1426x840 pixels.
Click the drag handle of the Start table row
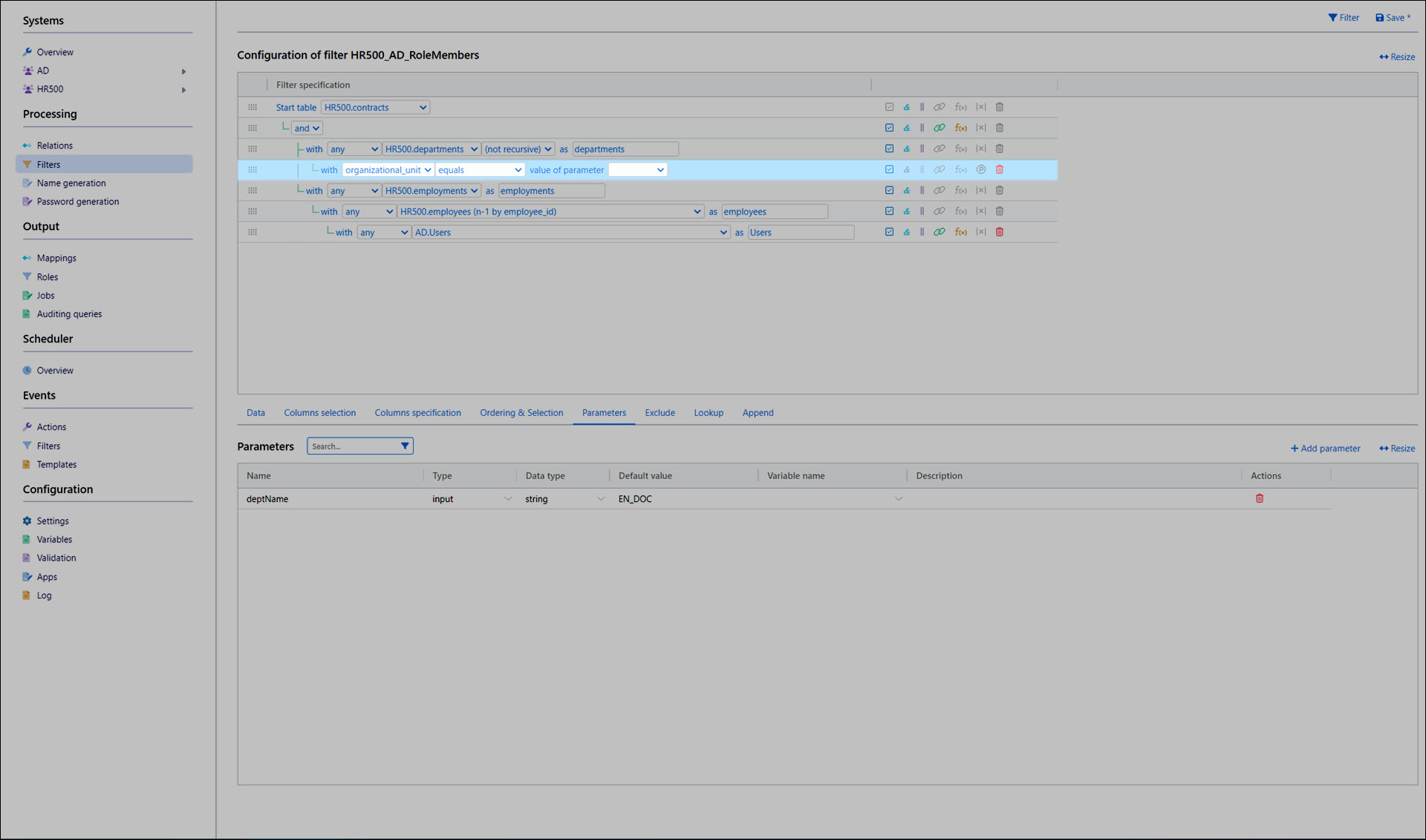click(x=253, y=108)
